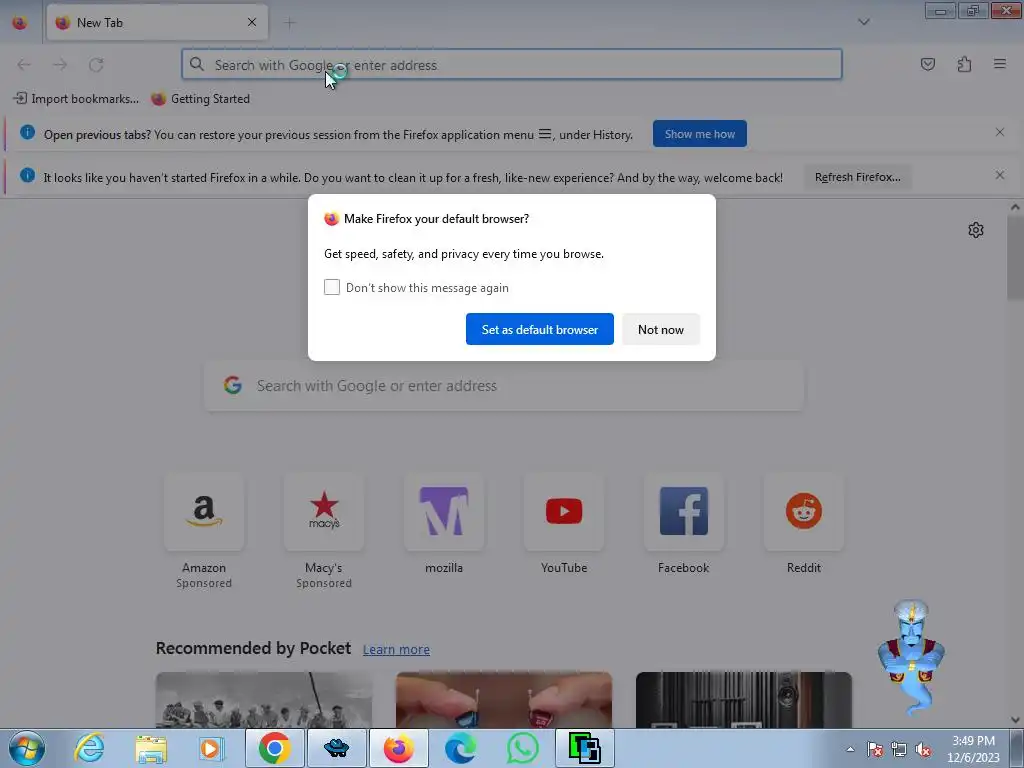Open Getting Started bookmark
Viewport: 1024px width, 768px height.
click(200, 99)
